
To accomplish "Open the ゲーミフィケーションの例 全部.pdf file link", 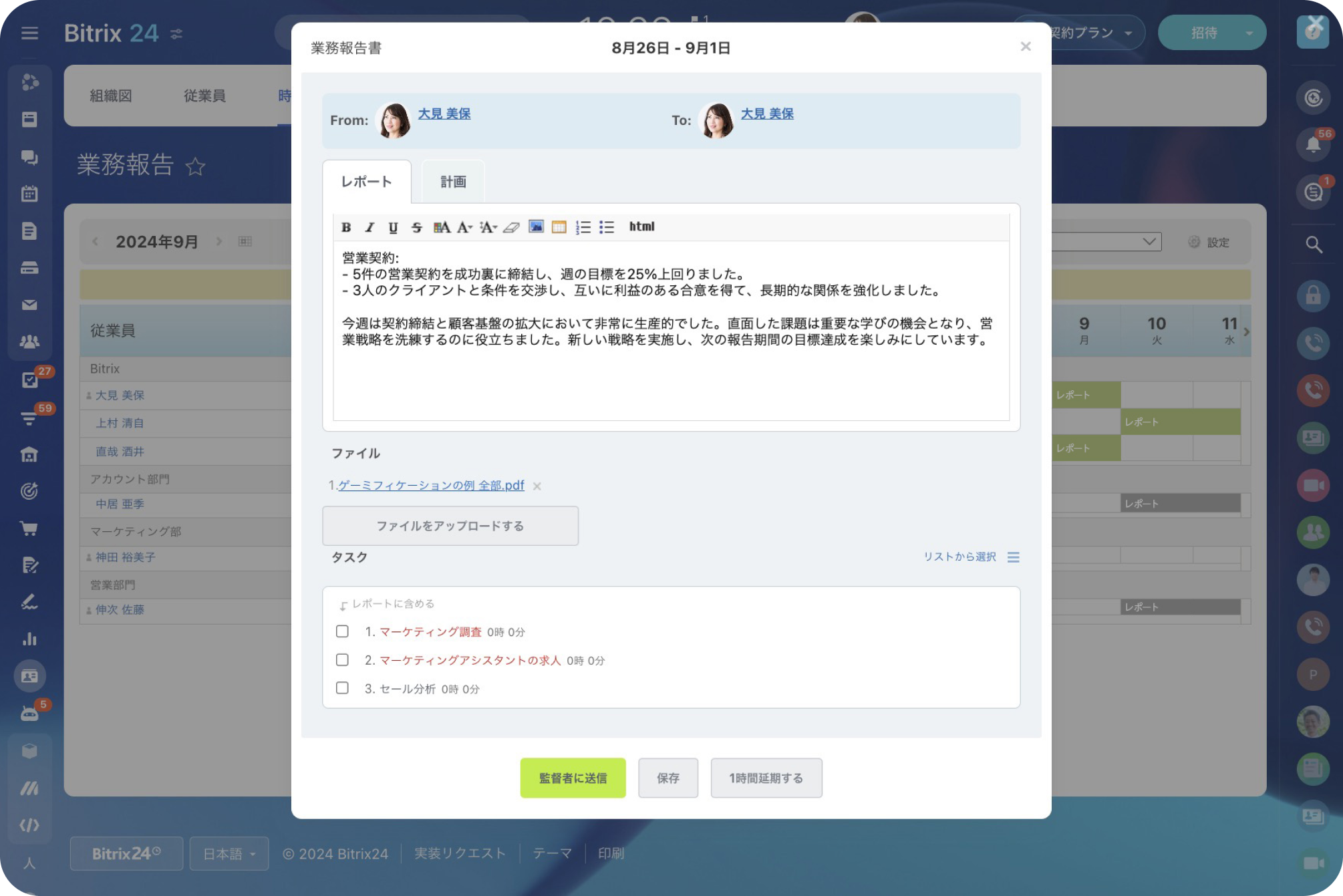I will point(431,486).
